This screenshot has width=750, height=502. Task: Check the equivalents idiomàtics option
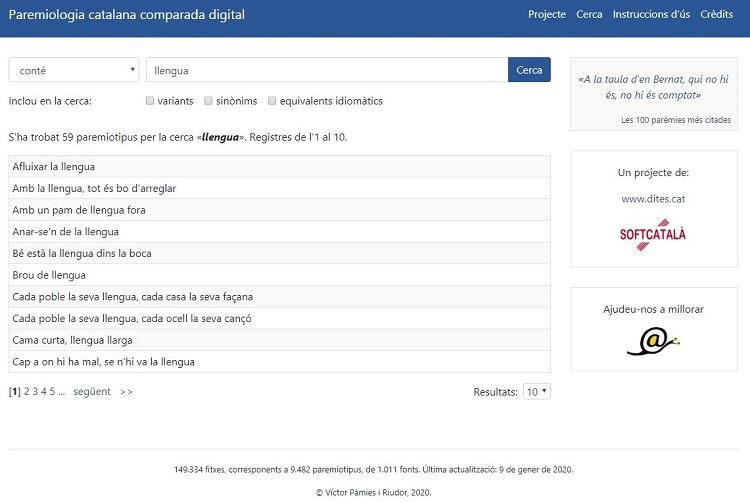[272, 101]
